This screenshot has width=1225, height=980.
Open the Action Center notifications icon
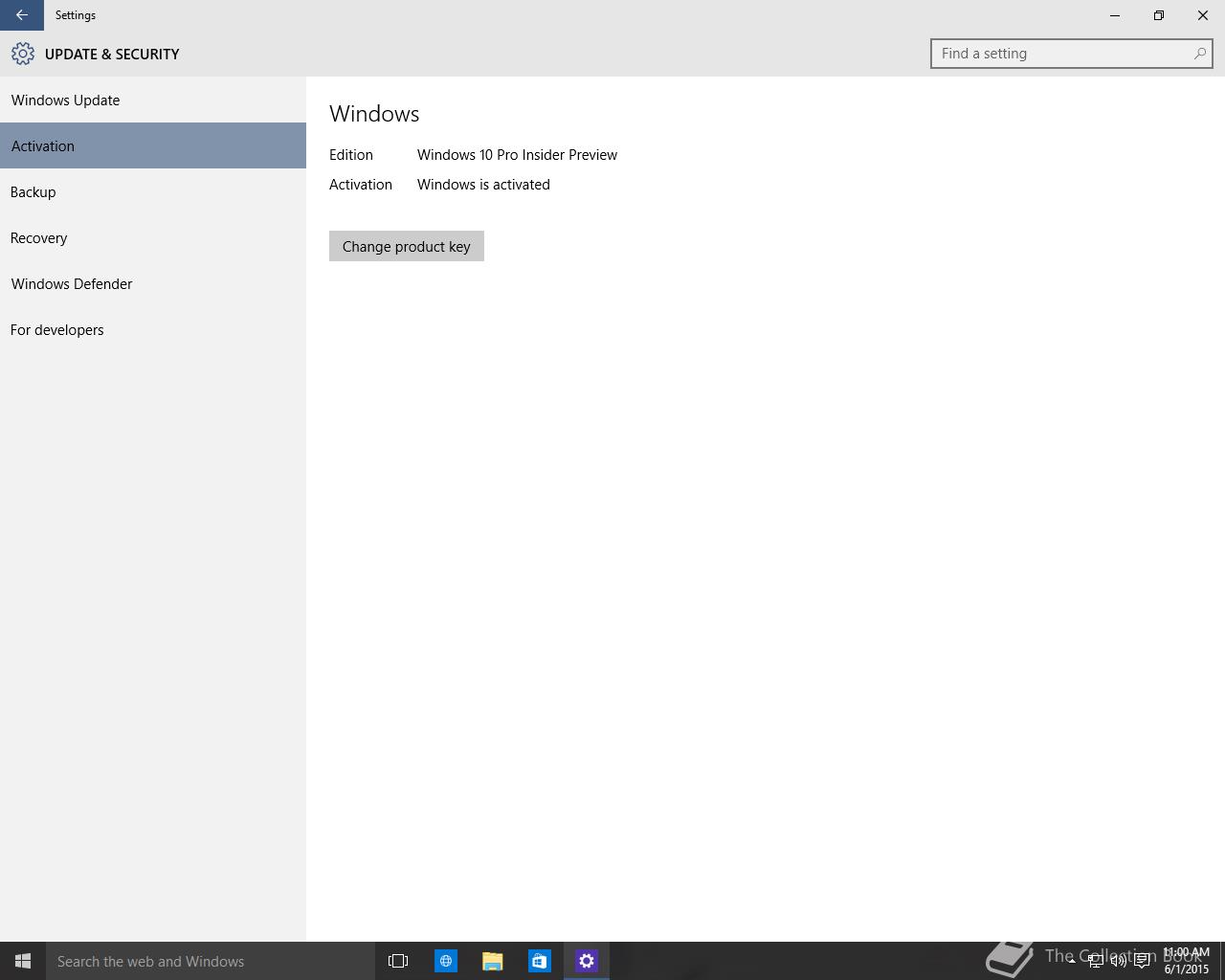(x=1142, y=961)
